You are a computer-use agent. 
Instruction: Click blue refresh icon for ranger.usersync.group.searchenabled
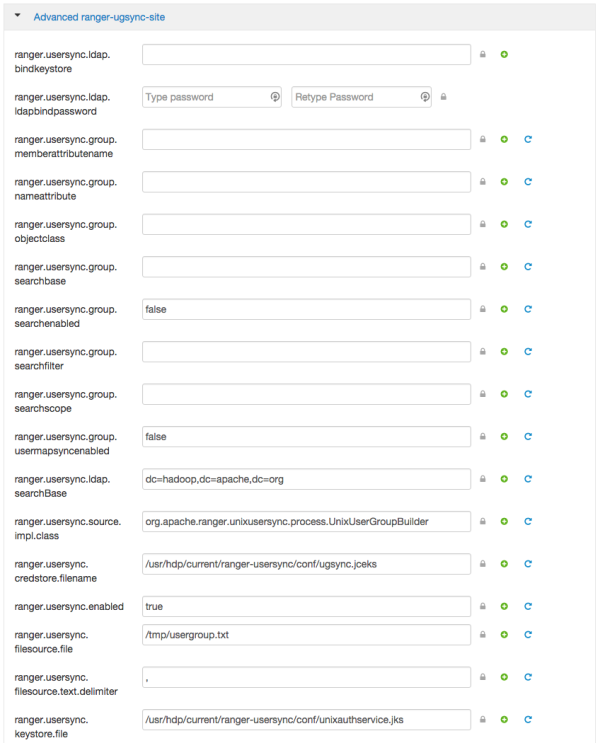tap(527, 309)
